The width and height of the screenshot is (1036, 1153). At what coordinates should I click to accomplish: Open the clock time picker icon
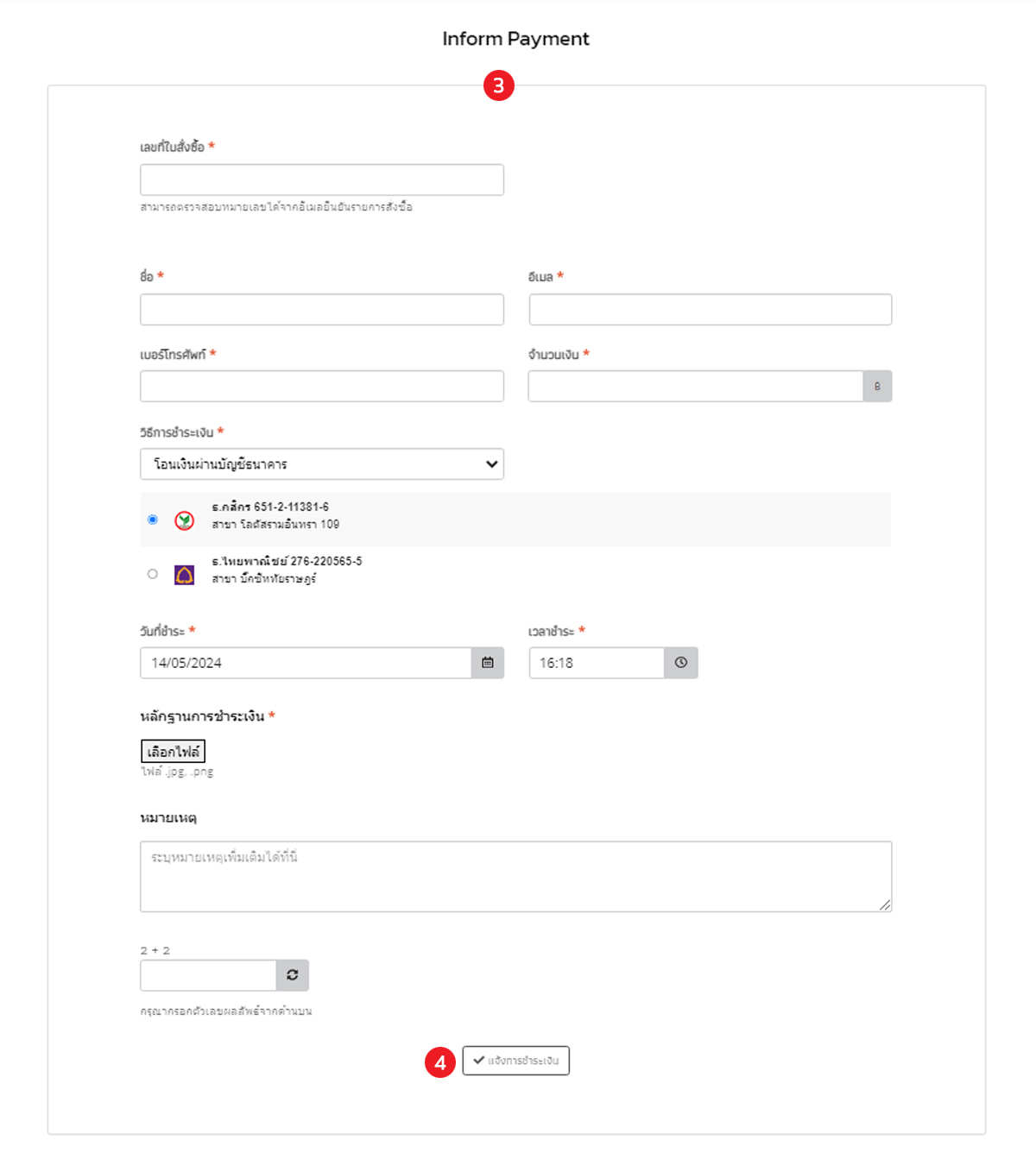(681, 663)
